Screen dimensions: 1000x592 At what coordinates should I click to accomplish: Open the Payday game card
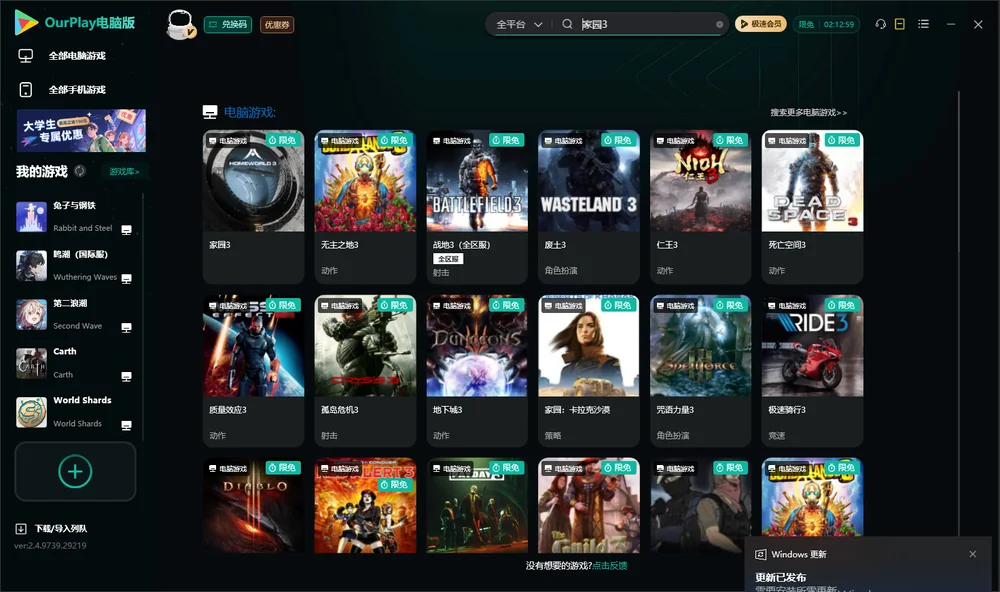(477, 505)
